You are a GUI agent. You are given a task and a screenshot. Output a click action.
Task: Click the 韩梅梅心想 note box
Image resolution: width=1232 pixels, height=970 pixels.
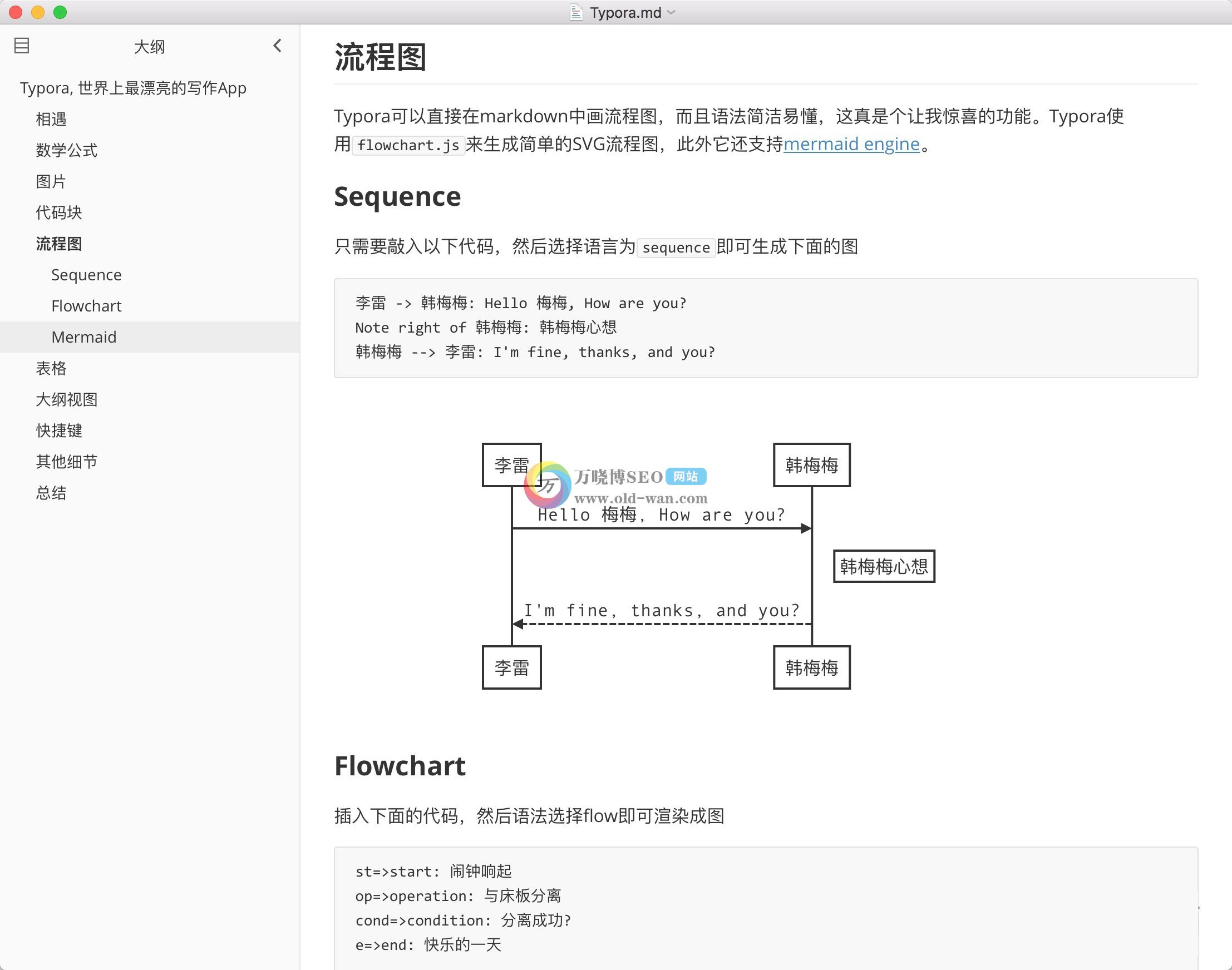click(x=884, y=566)
